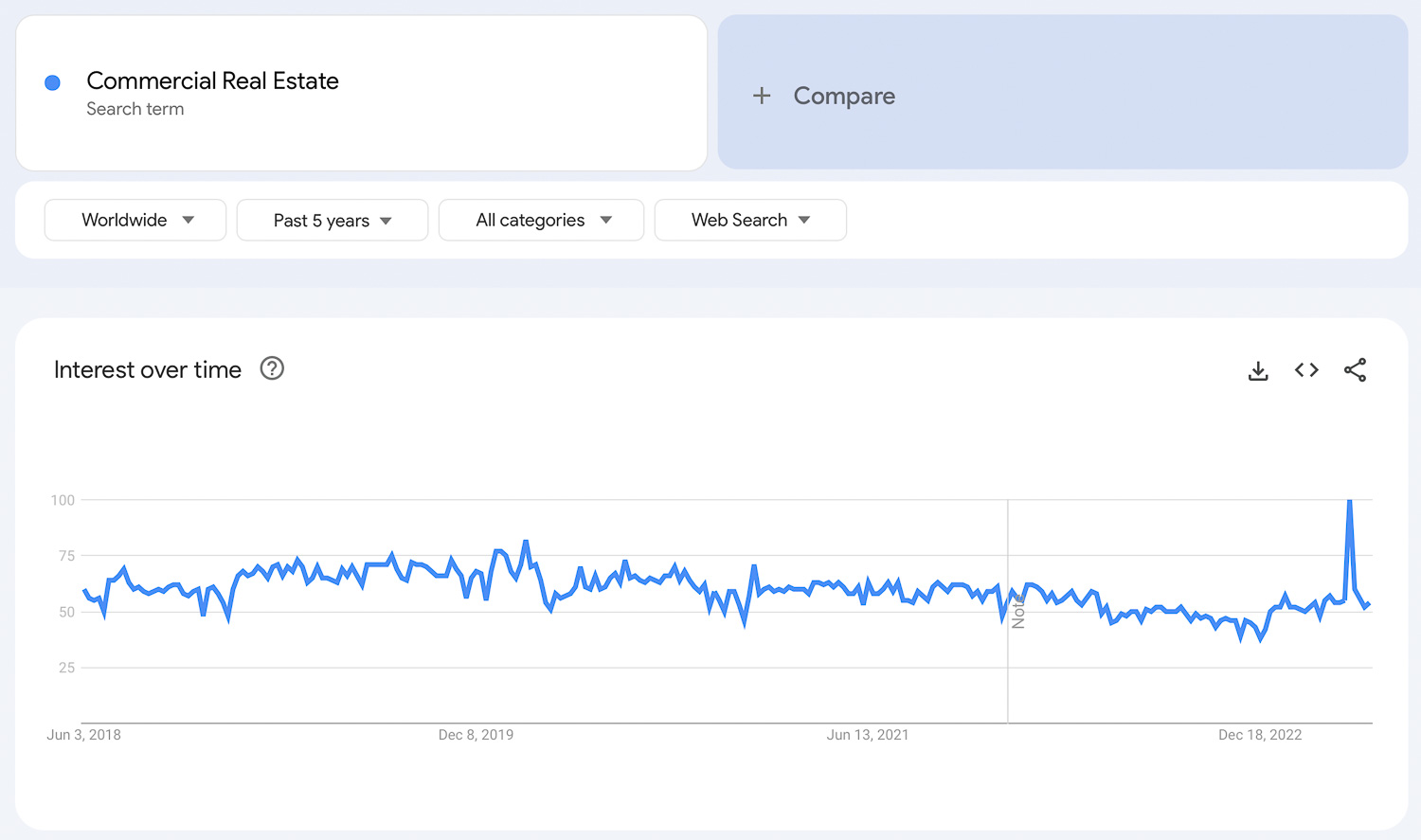The width and height of the screenshot is (1421, 840).
Task: Click the Dec 18, 2022 axis label
Action: click(1259, 735)
